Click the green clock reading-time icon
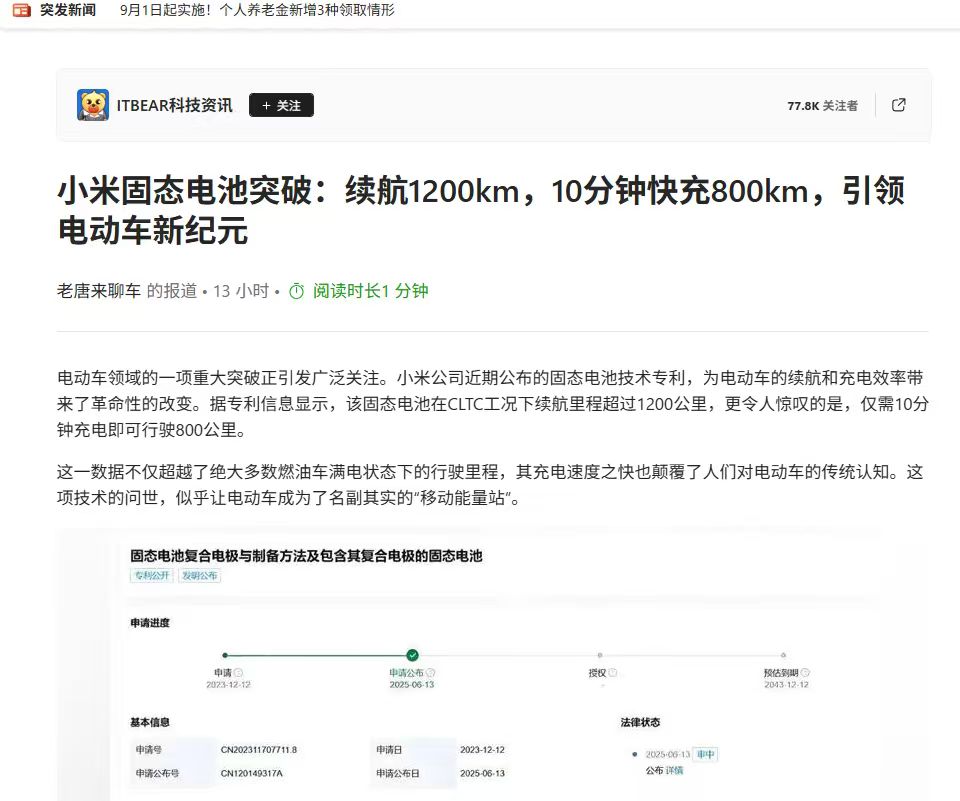Screen dimensions: 960x801 tap(296, 291)
